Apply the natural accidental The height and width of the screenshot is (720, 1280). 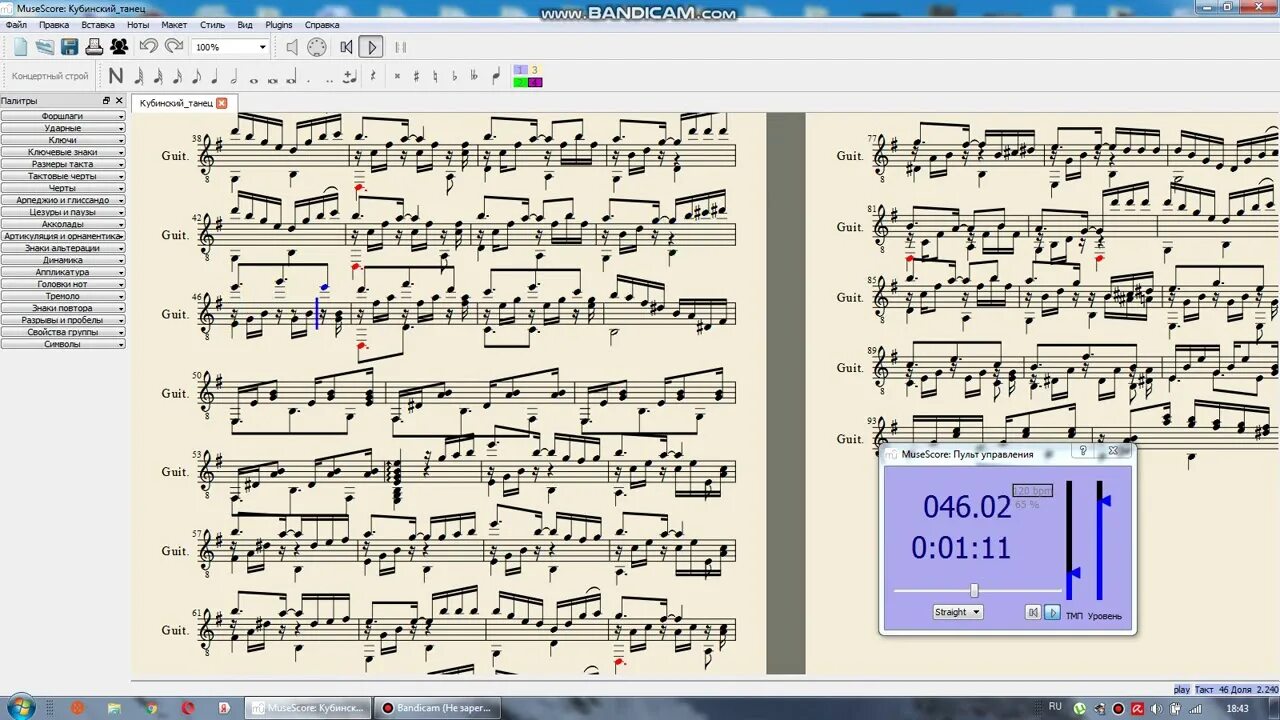click(435, 76)
